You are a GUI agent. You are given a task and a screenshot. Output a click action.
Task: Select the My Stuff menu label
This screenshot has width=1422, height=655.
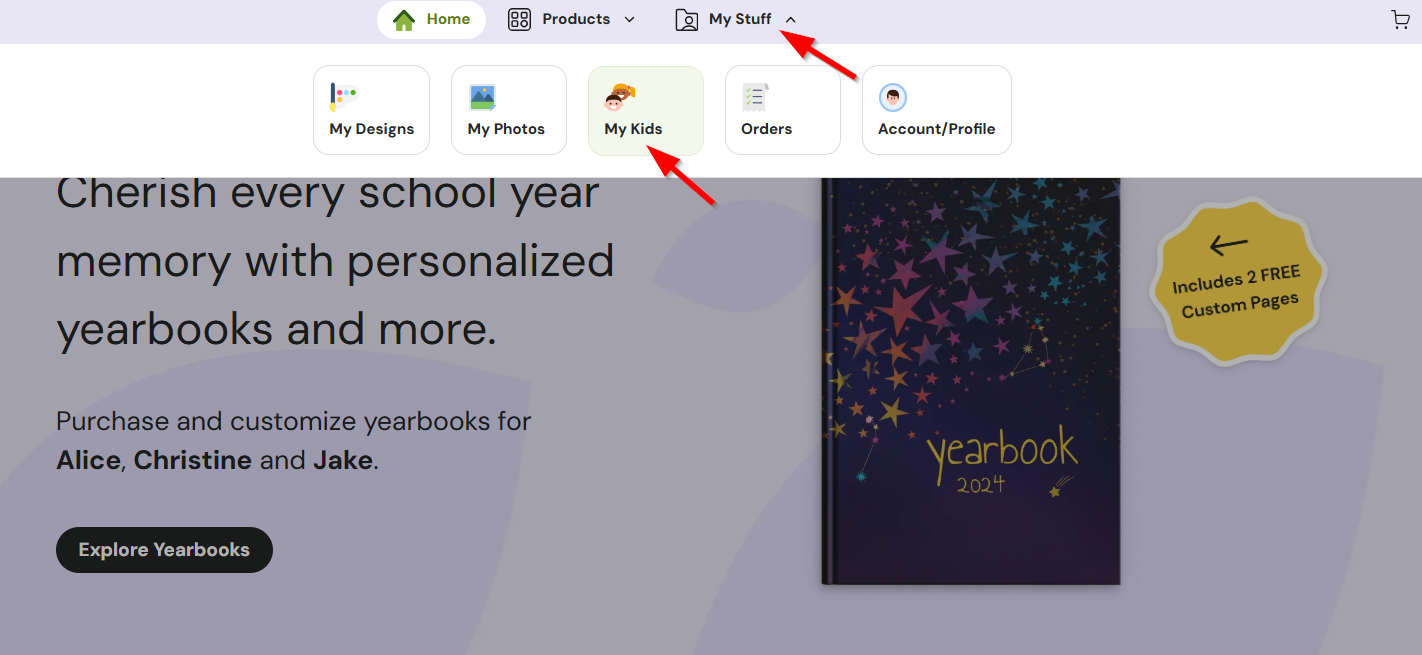coord(740,19)
